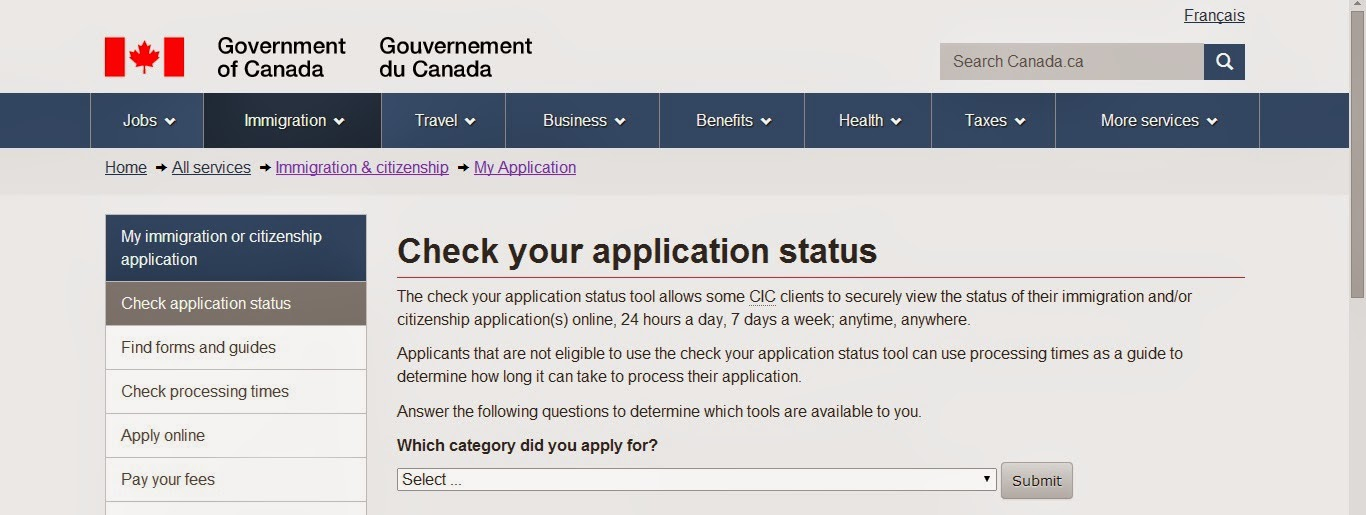Go to Home breadcrumb link
1366x515 pixels.
pyautogui.click(x=126, y=168)
